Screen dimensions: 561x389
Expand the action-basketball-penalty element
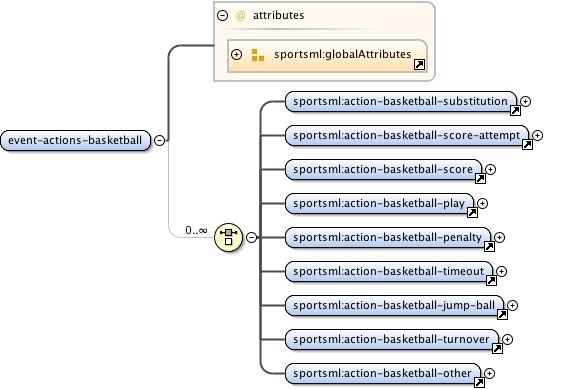(x=499, y=237)
